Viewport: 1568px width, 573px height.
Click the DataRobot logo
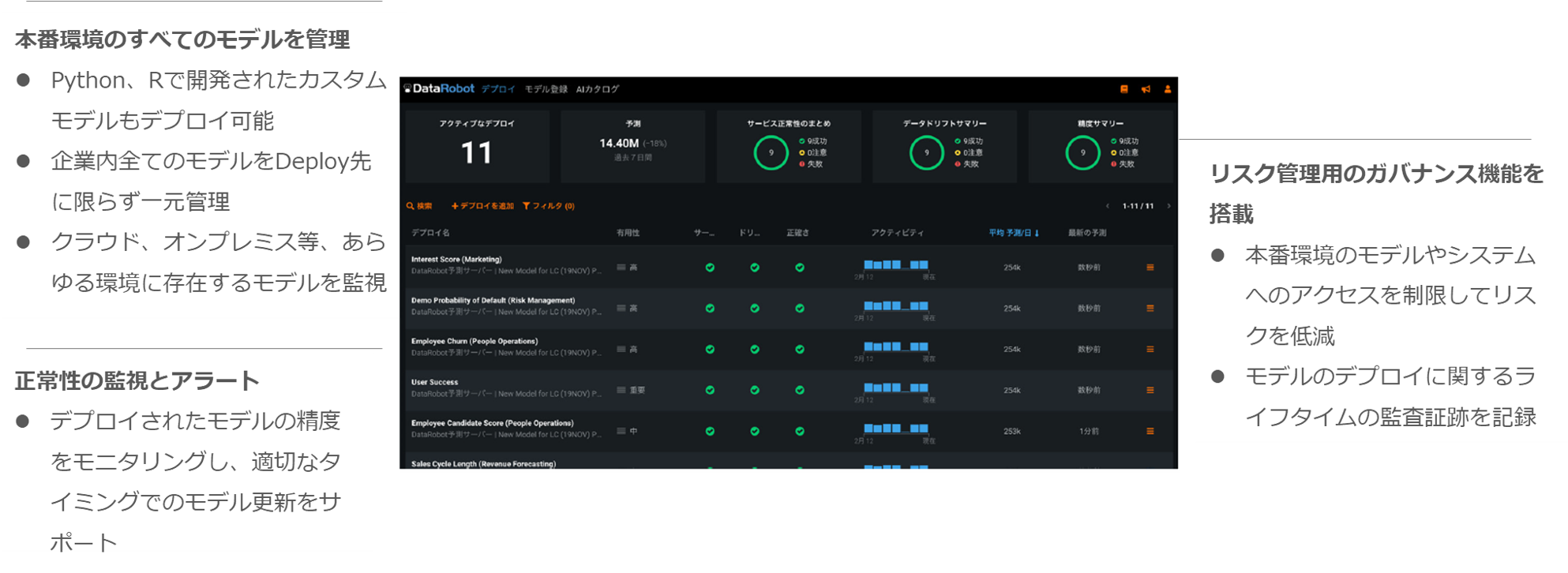pyautogui.click(x=439, y=88)
